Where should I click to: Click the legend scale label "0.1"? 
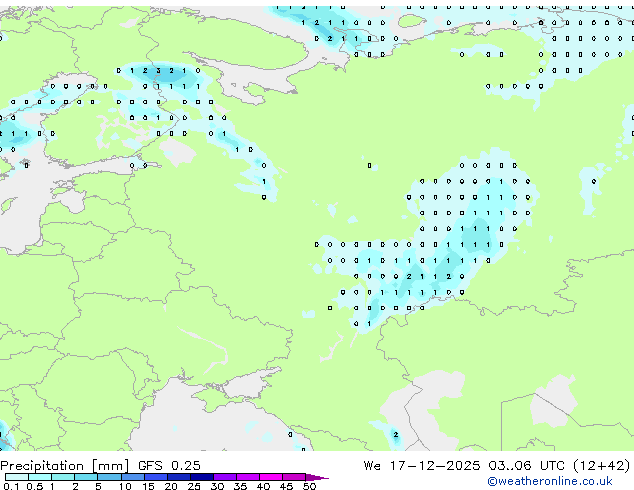click(x=11, y=486)
